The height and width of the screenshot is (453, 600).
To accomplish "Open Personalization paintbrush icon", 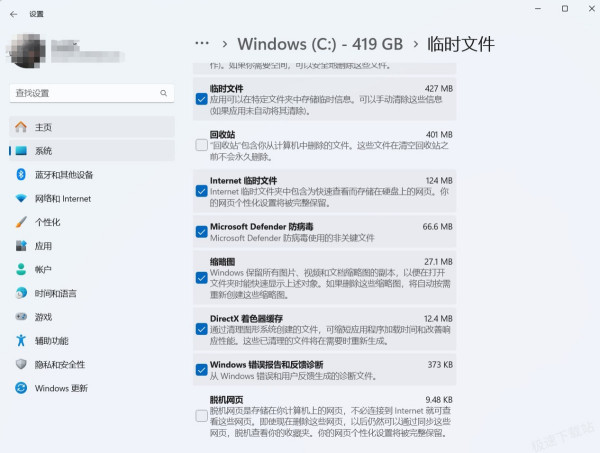I will click(21, 222).
